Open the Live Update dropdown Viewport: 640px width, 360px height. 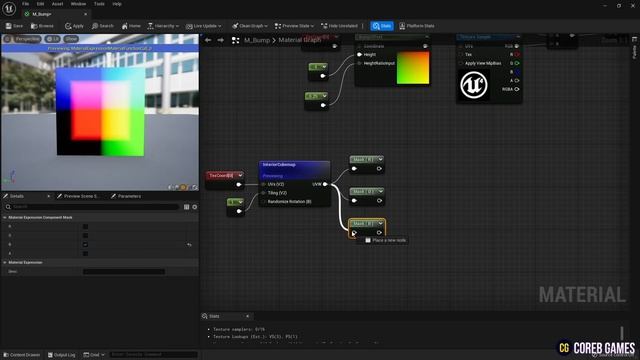[x=203, y=26]
